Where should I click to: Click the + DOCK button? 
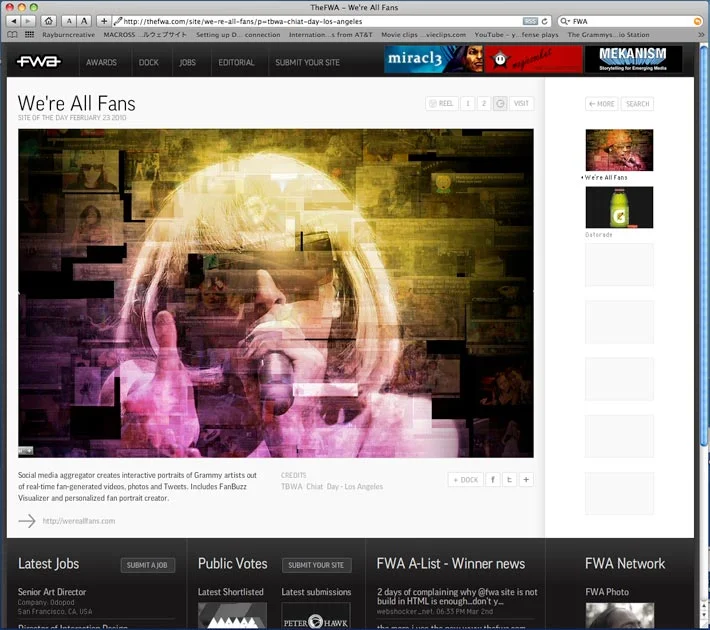click(465, 480)
